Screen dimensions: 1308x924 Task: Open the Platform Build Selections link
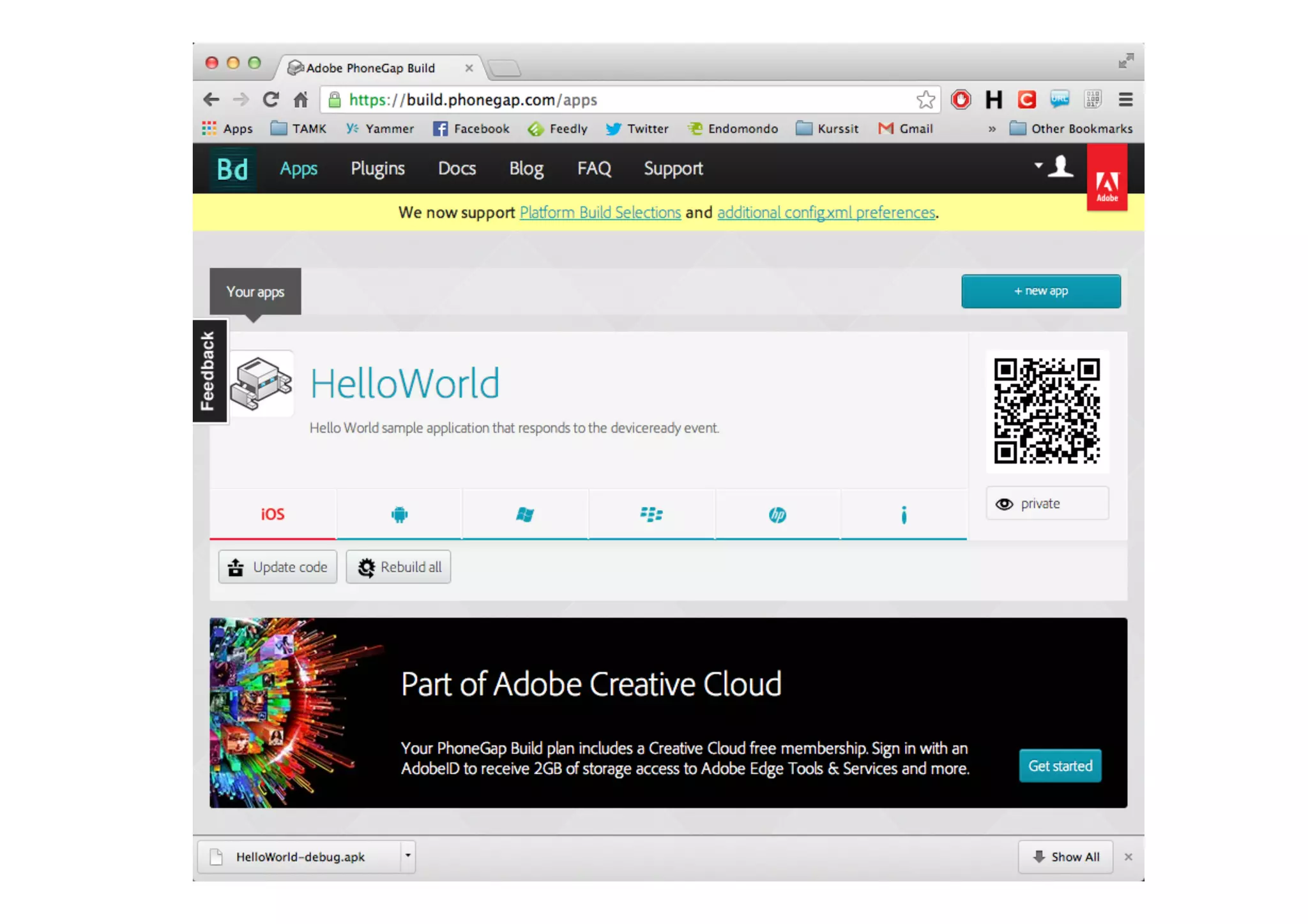(600, 213)
